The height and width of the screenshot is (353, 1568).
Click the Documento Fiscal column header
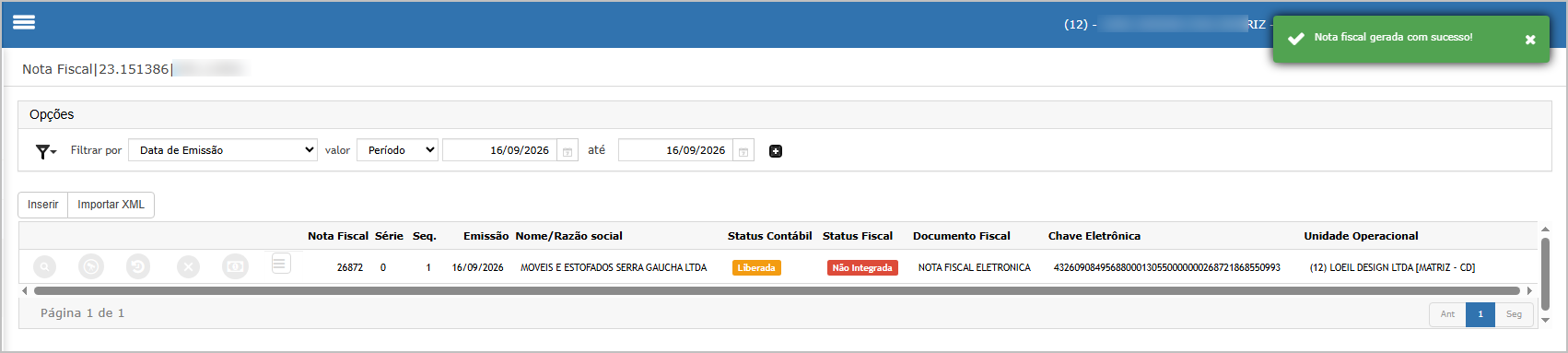[962, 236]
